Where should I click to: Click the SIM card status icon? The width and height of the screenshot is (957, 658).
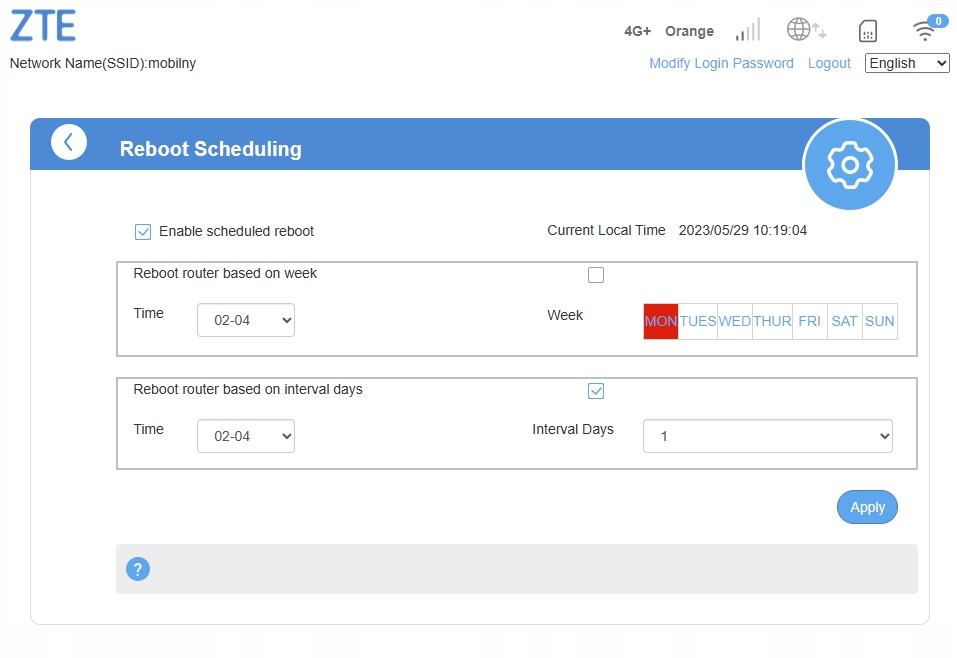867,31
